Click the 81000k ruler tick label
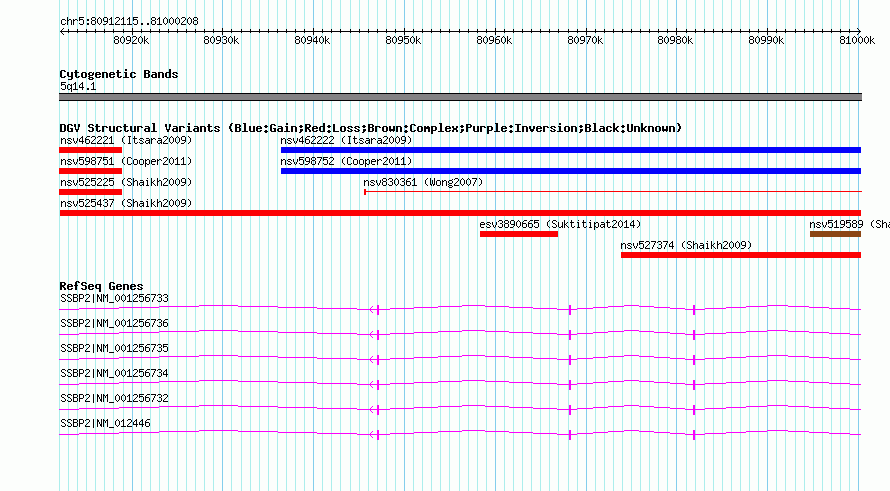The image size is (890, 491). pos(857,40)
